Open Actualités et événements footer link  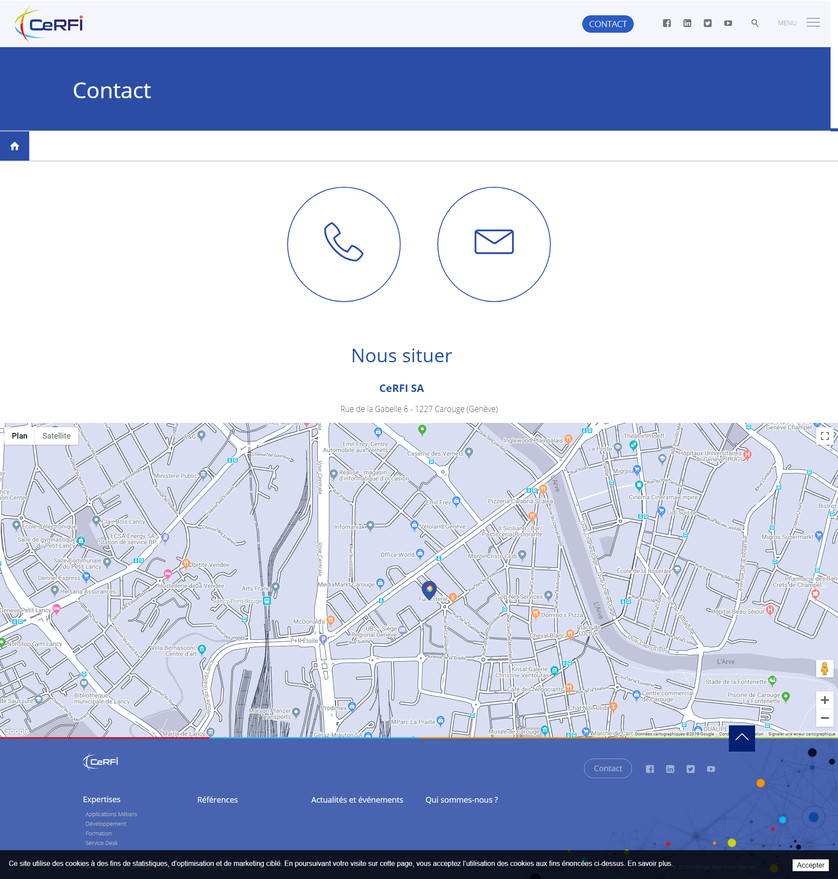pyautogui.click(x=357, y=800)
